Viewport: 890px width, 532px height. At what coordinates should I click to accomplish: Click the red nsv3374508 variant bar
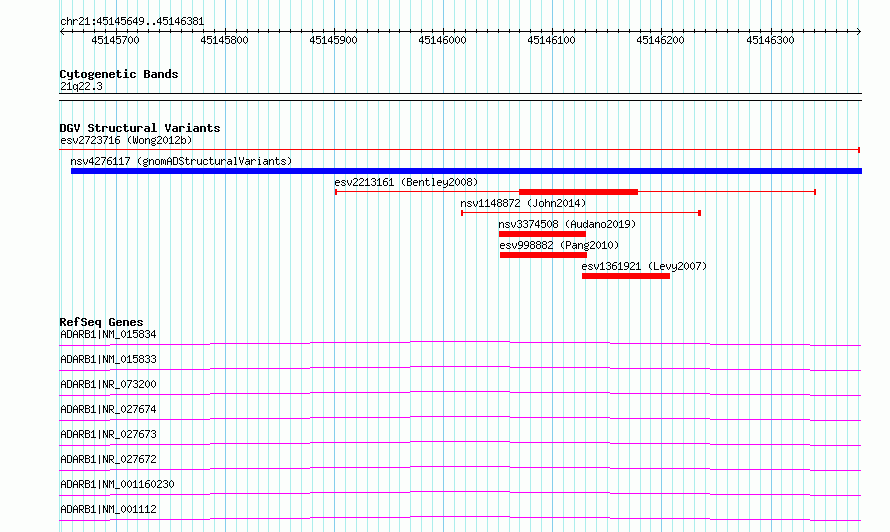click(542, 234)
